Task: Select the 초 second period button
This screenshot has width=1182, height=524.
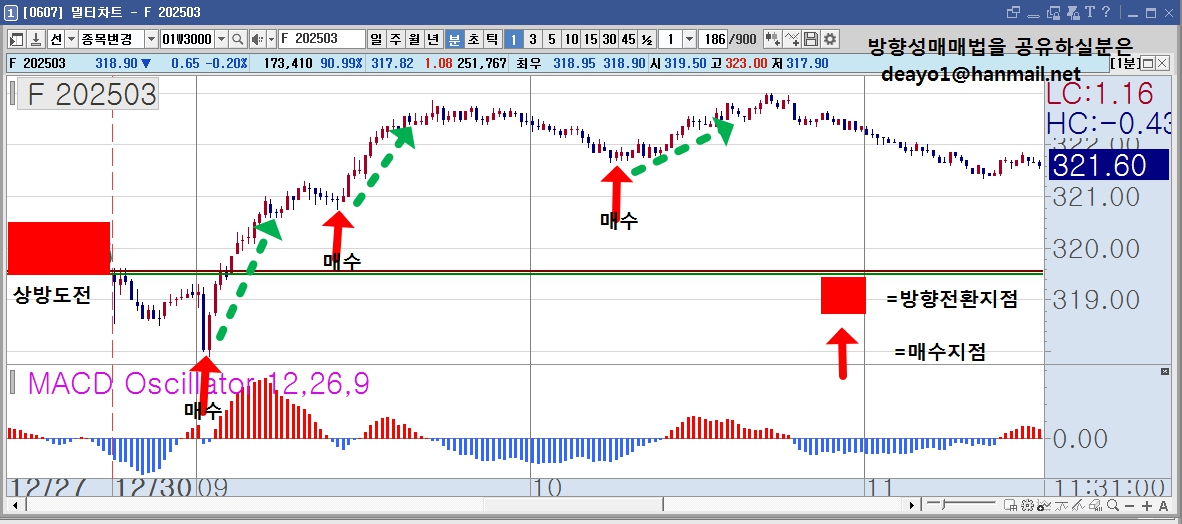Action: (x=473, y=39)
